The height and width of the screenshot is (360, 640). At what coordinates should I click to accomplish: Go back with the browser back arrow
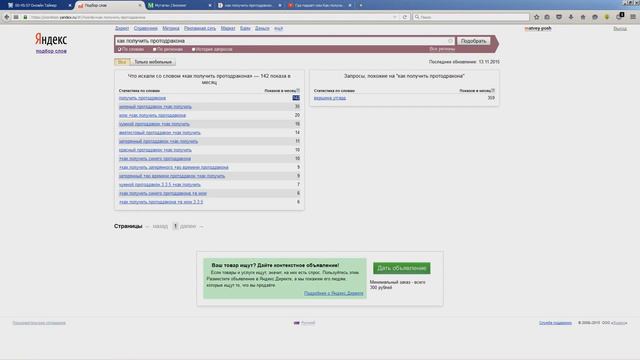tap(7, 17)
